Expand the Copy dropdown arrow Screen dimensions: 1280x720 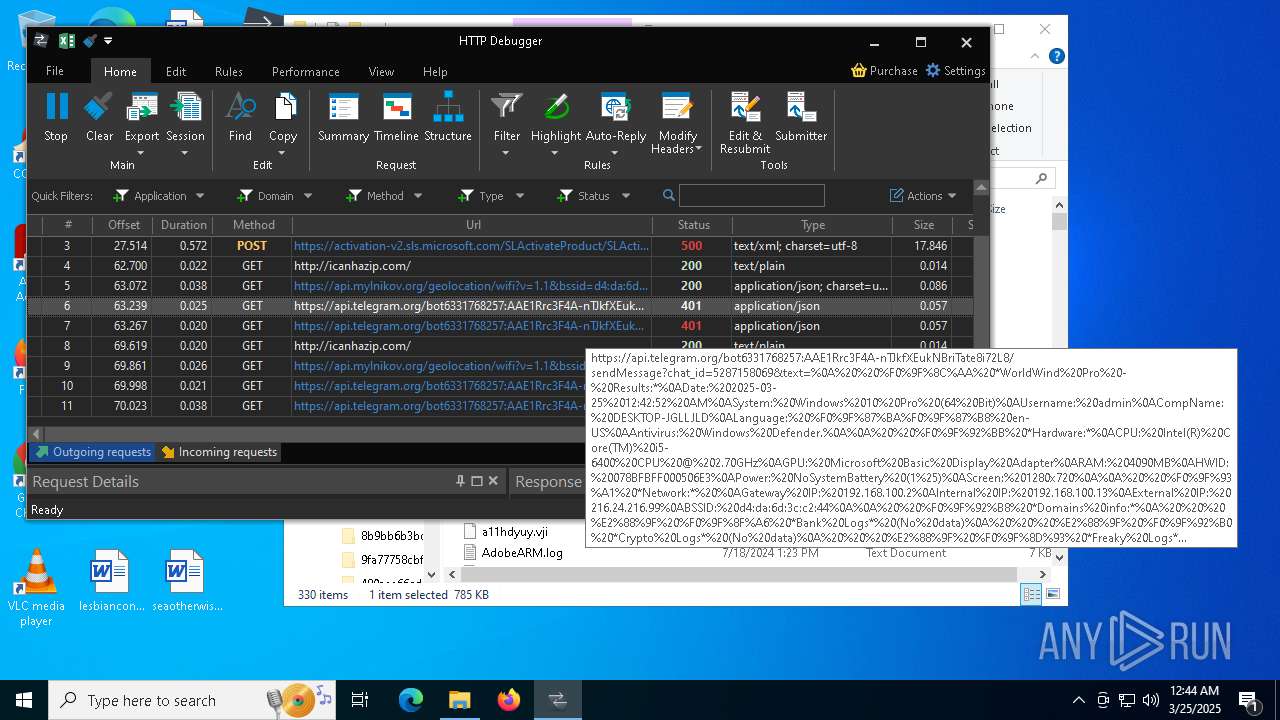pos(282,154)
